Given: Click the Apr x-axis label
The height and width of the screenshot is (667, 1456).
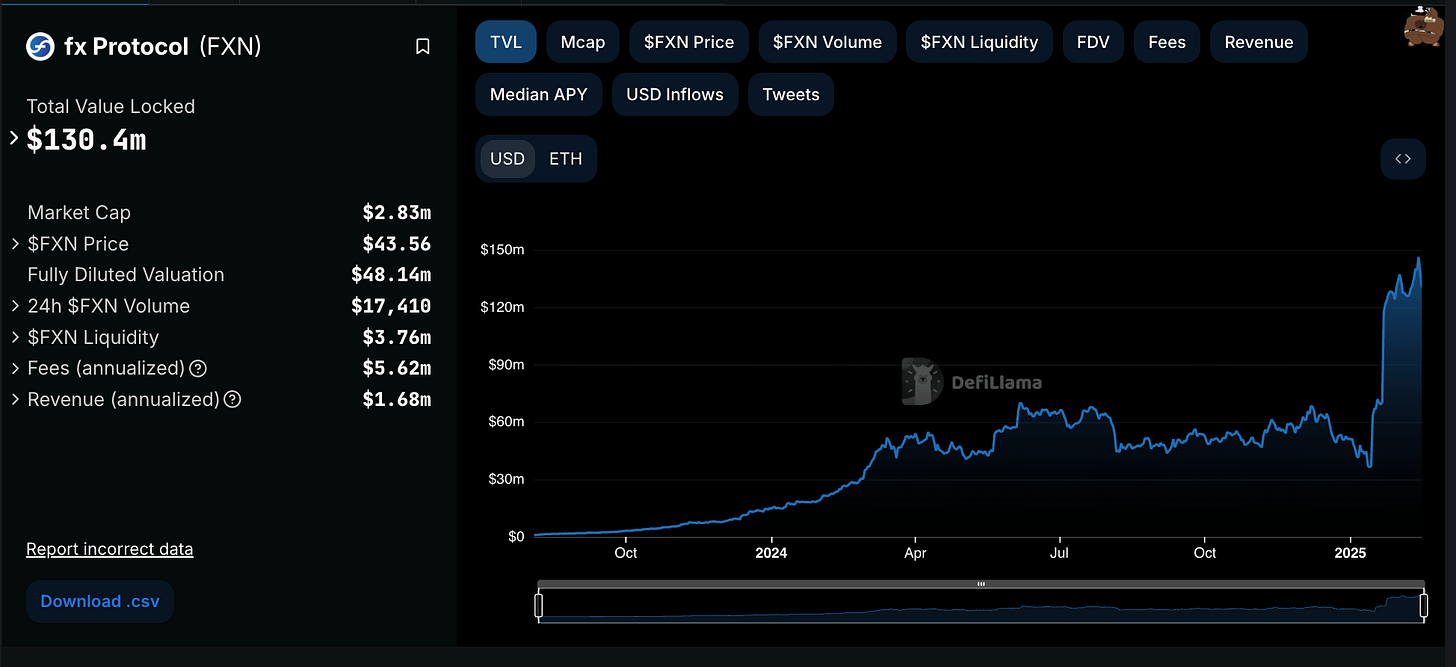Looking at the screenshot, I should [x=914, y=553].
